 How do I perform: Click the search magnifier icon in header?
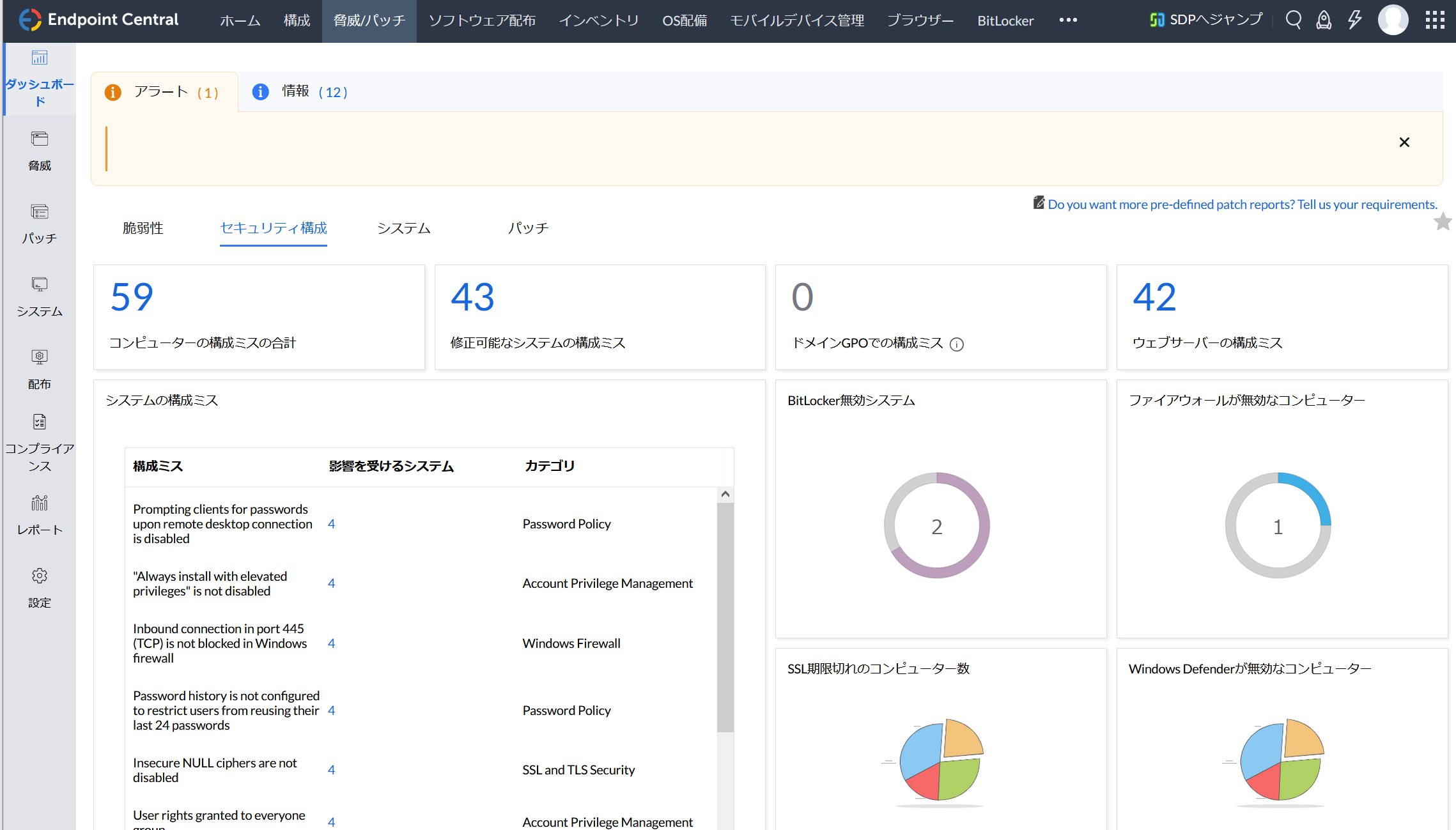coord(1293,20)
